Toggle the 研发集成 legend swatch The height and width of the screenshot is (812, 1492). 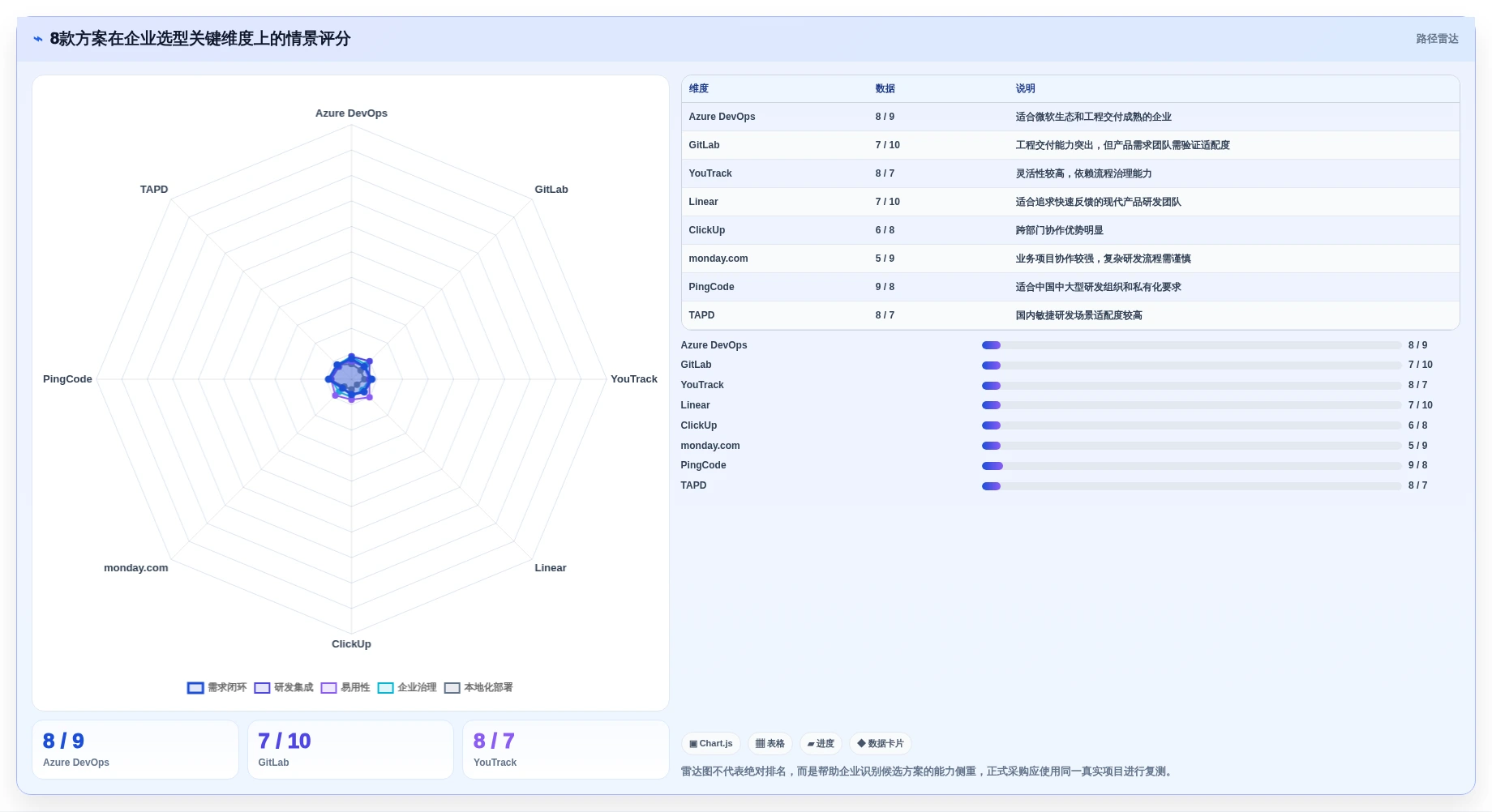[x=262, y=688]
